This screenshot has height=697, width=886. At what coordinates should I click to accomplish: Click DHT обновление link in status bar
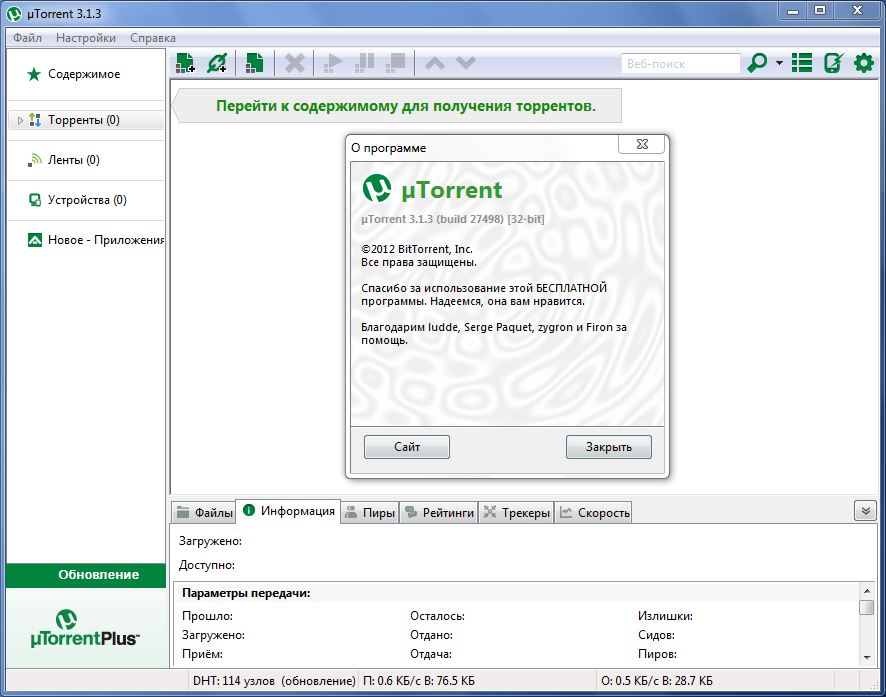pos(312,679)
